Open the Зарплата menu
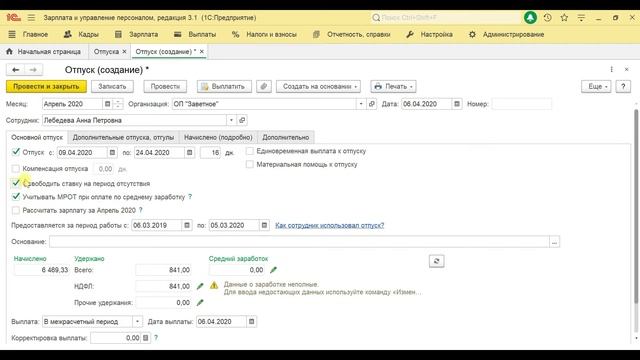The height and width of the screenshot is (360, 640). 136,35
